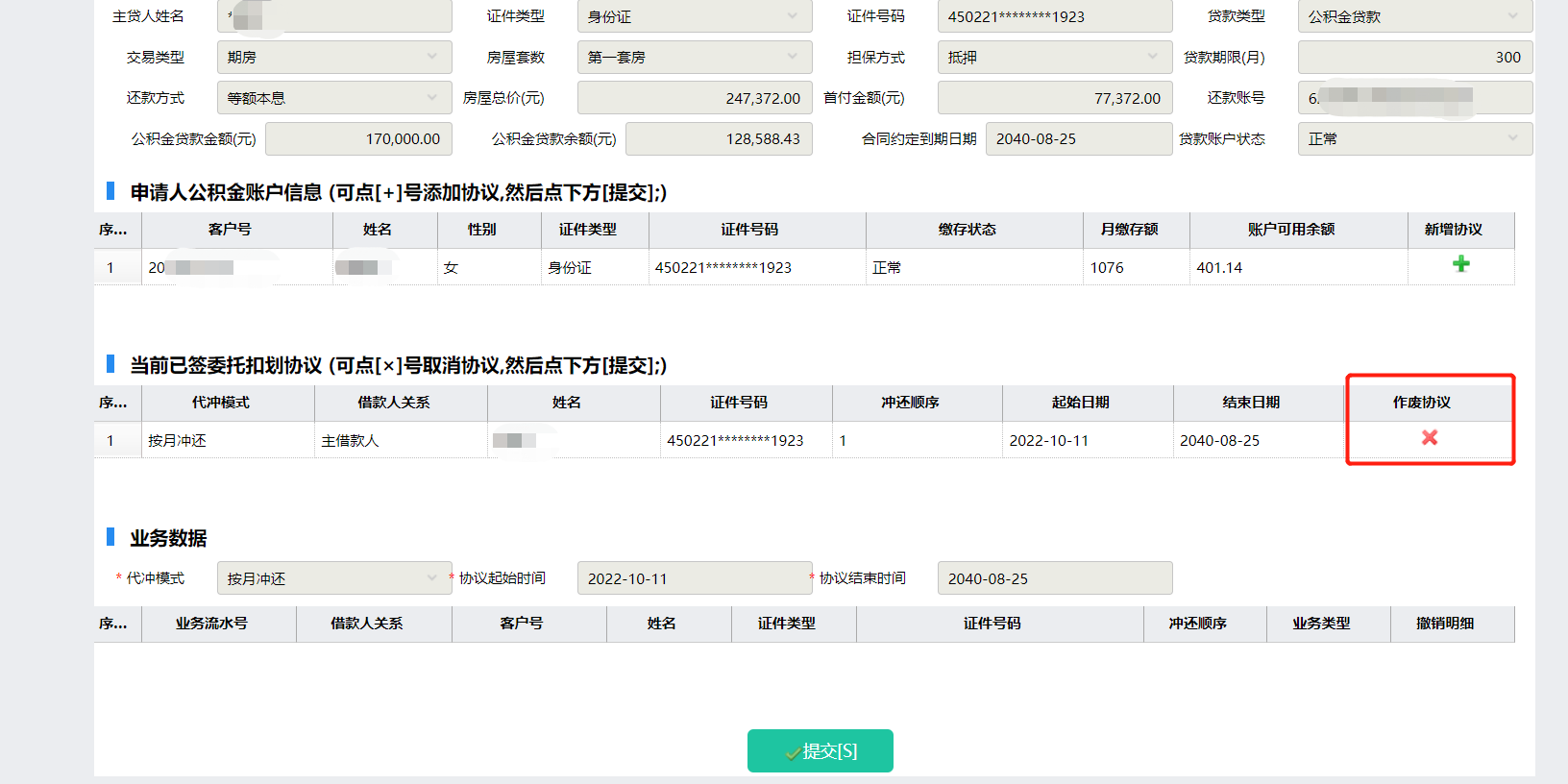
Task: Open the 贷款账户状态 dropdown showing 正常
Action: click(1414, 139)
